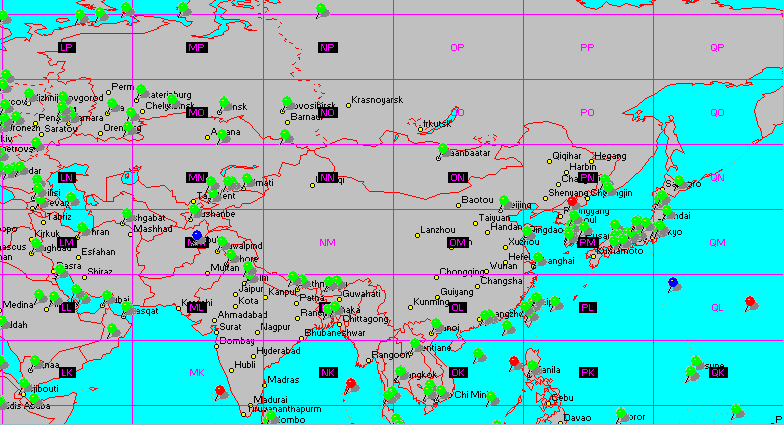
Task: Click the red pin near Shenyang
Action: [x=572, y=202]
